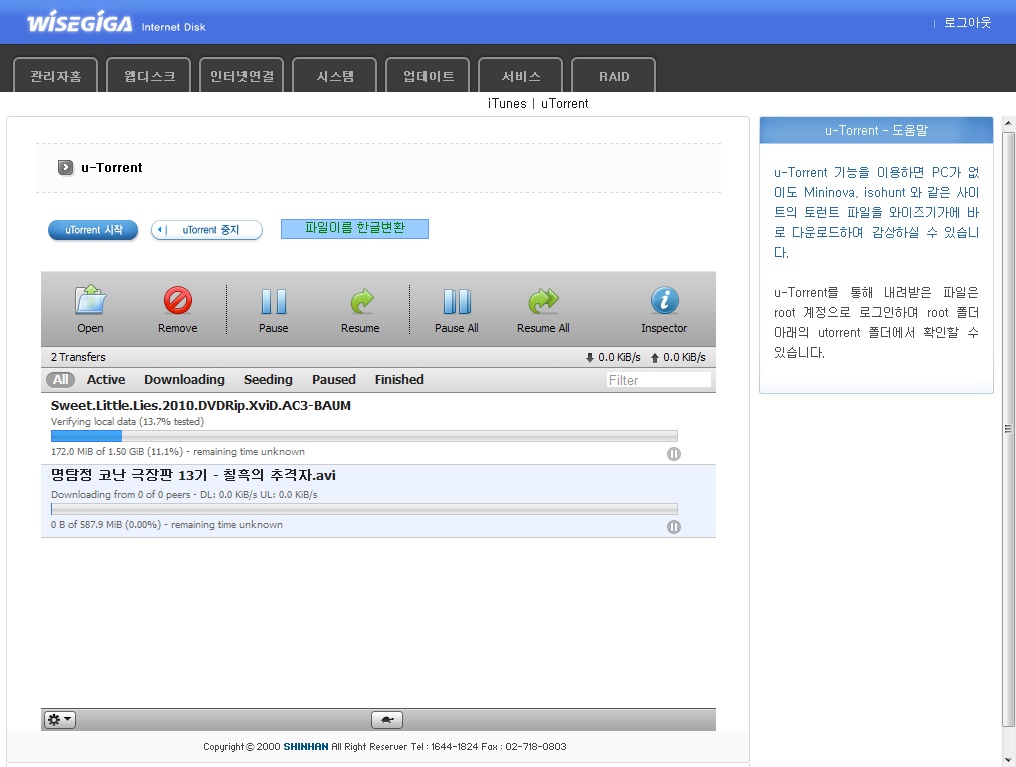Pause the 명탐정 코난 torrent with its button
This screenshot has width=1016, height=767.
tap(674, 527)
